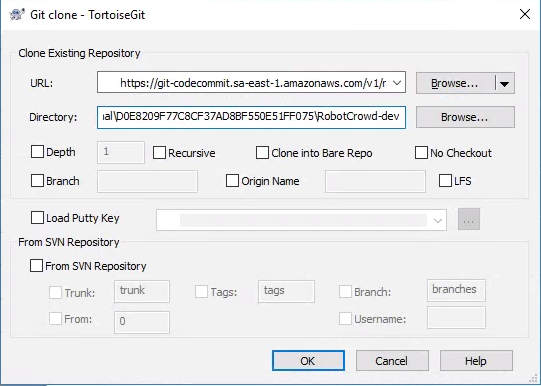The width and height of the screenshot is (541, 386).
Task: Click 'Clone Existing Repository' group title
Action: pyautogui.click(x=79, y=53)
